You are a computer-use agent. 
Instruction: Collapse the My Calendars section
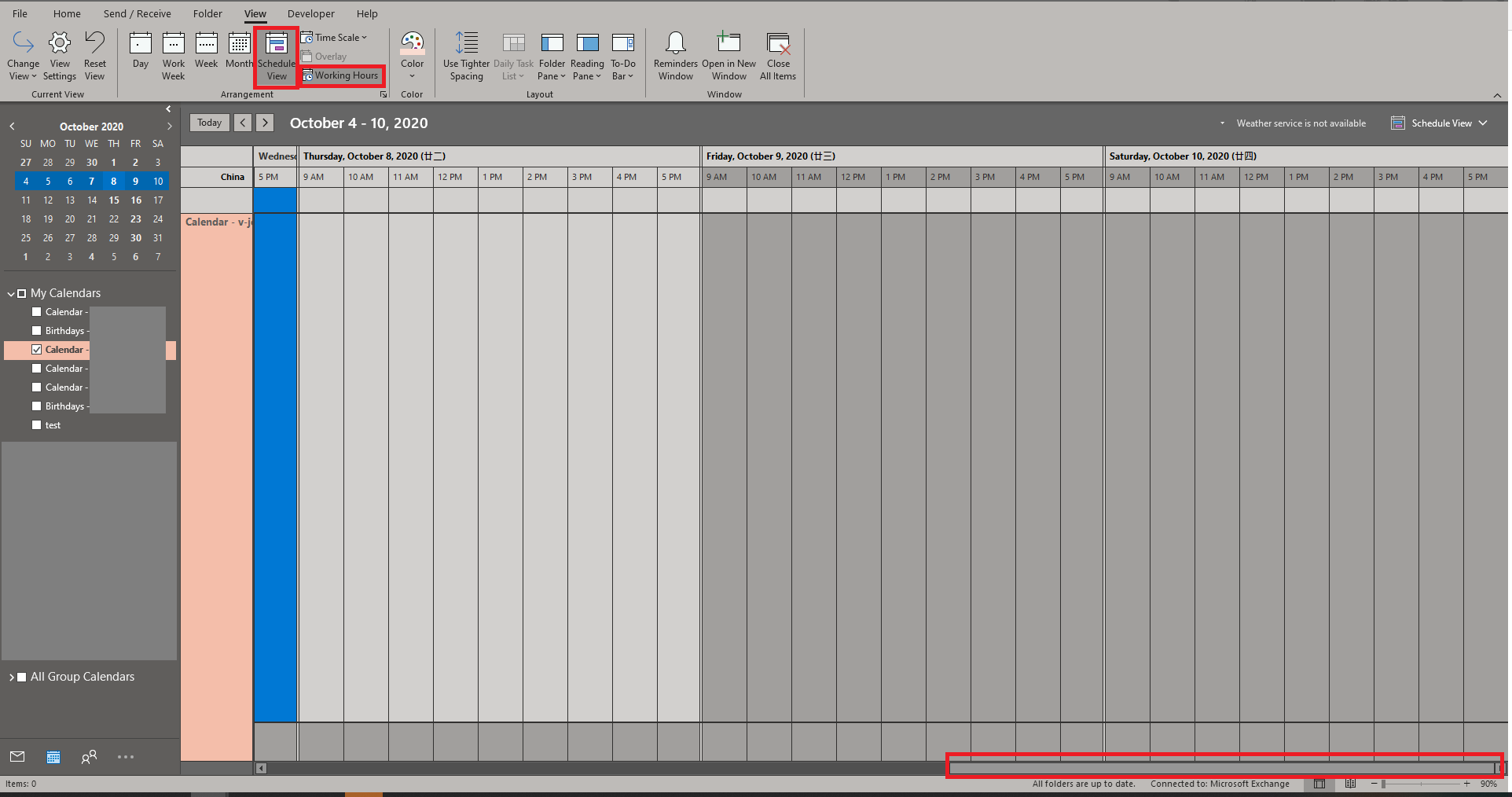(x=11, y=293)
